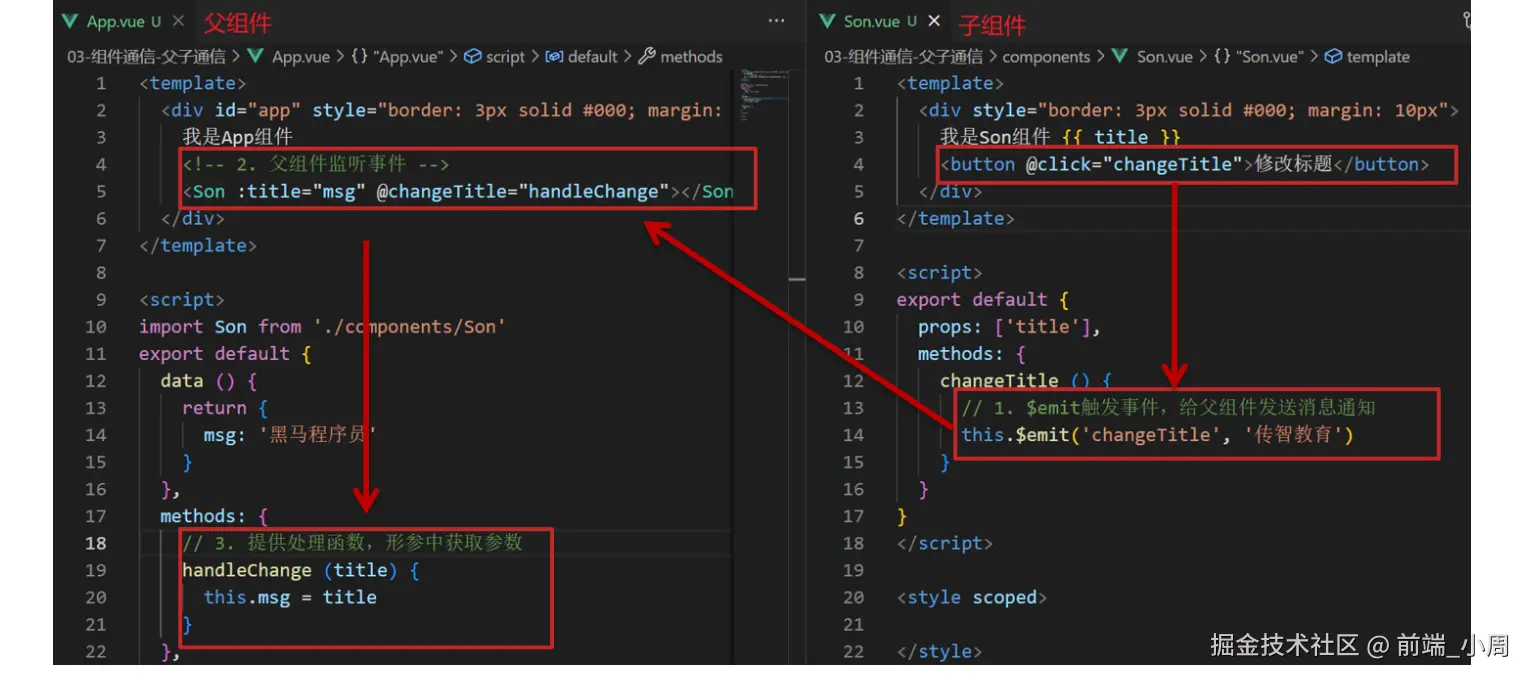Select line number 1 in App.vue gutter
Image resolution: width=1531 pixels, height=680 pixels.
(x=101, y=84)
